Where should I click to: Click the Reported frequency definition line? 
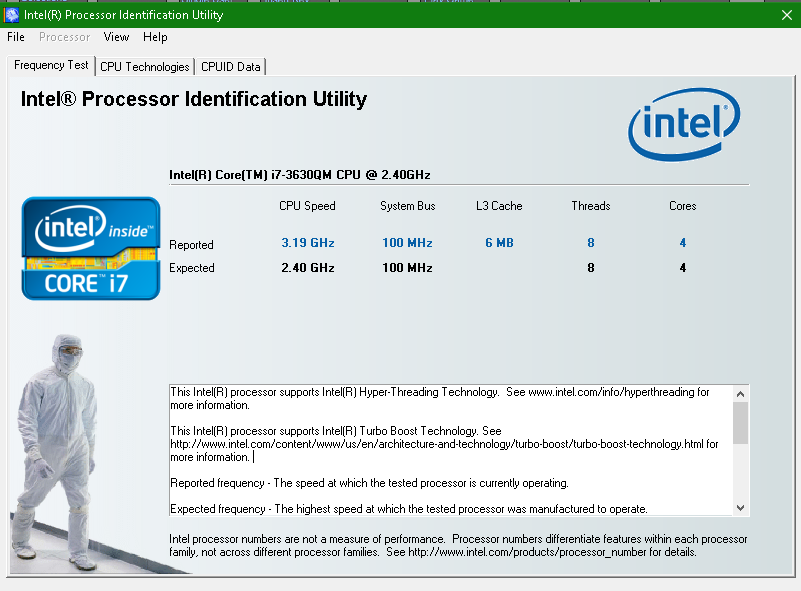pyautogui.click(x=369, y=483)
